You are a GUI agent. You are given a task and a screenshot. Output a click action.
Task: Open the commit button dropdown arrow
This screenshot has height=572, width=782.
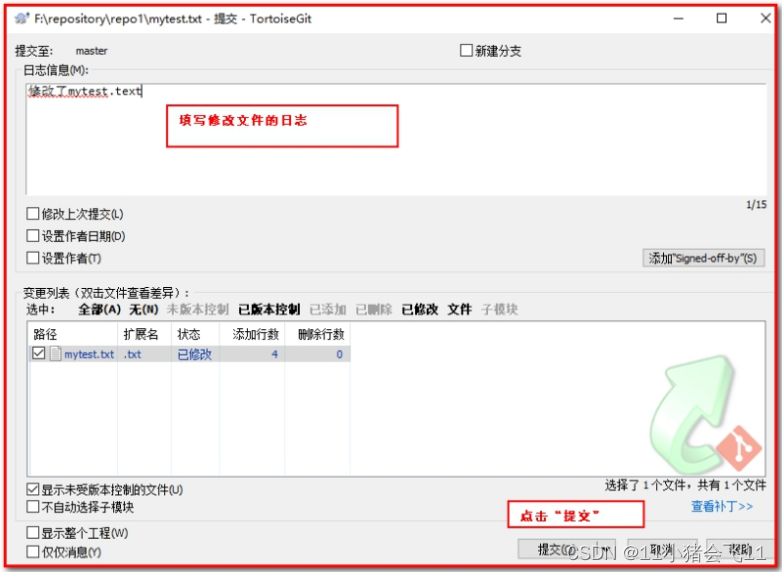pos(605,550)
